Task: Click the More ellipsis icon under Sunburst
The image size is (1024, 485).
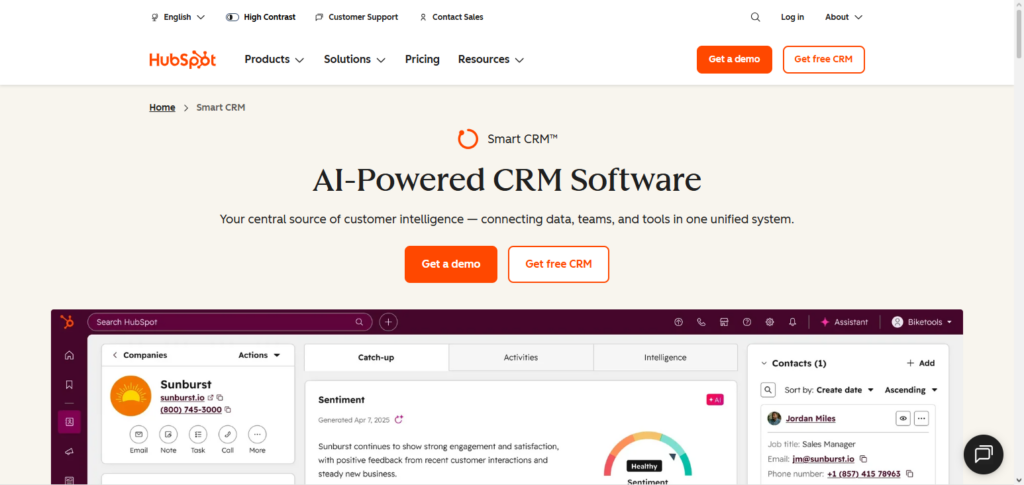Action: coord(257,435)
